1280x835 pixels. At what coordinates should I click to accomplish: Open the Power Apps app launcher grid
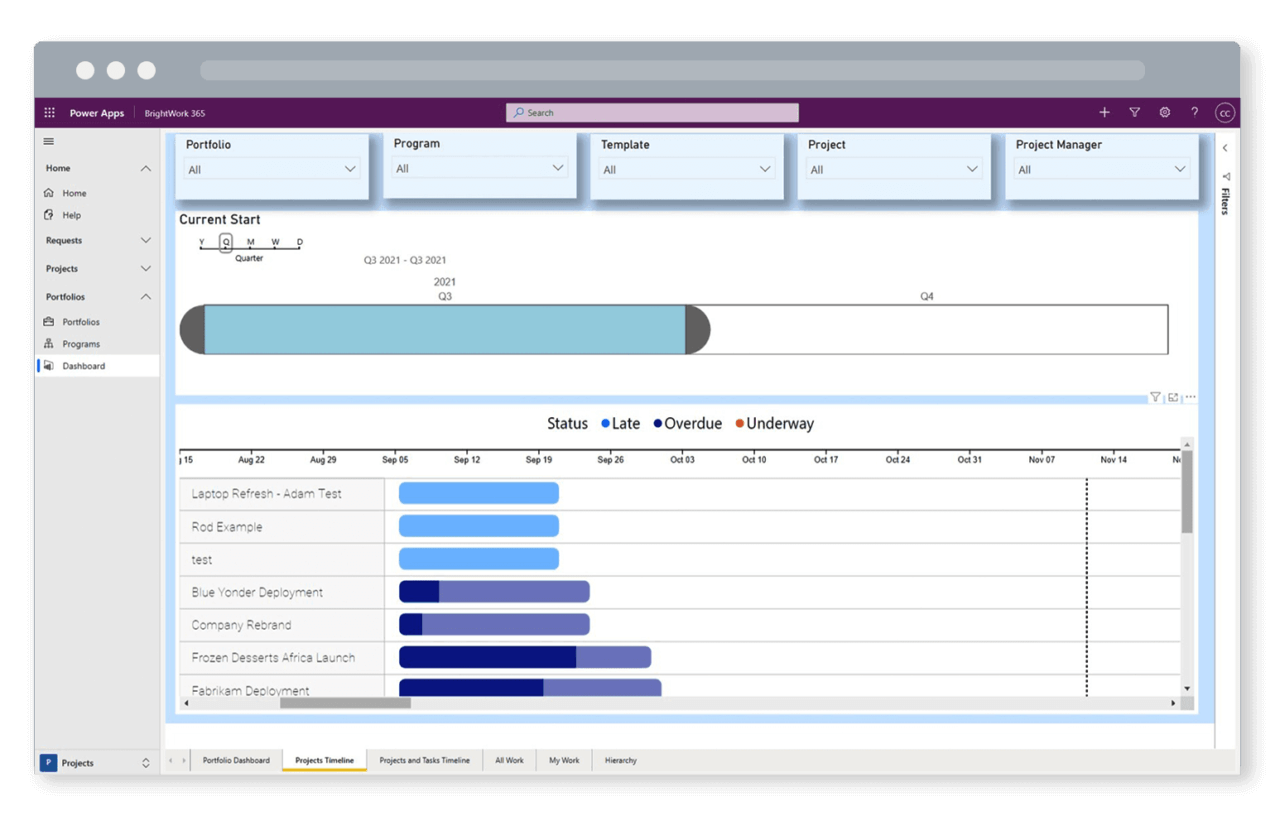48,112
